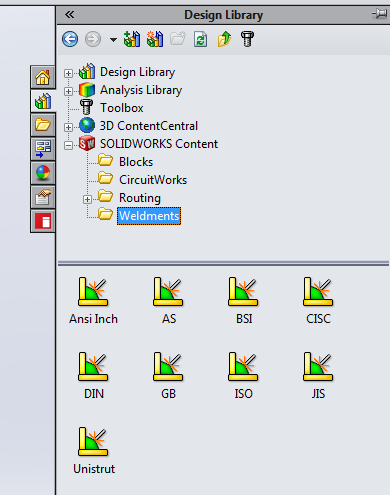This screenshot has width=390, height=495.
Task: Click the Blocks folder icon
Action: [106, 160]
